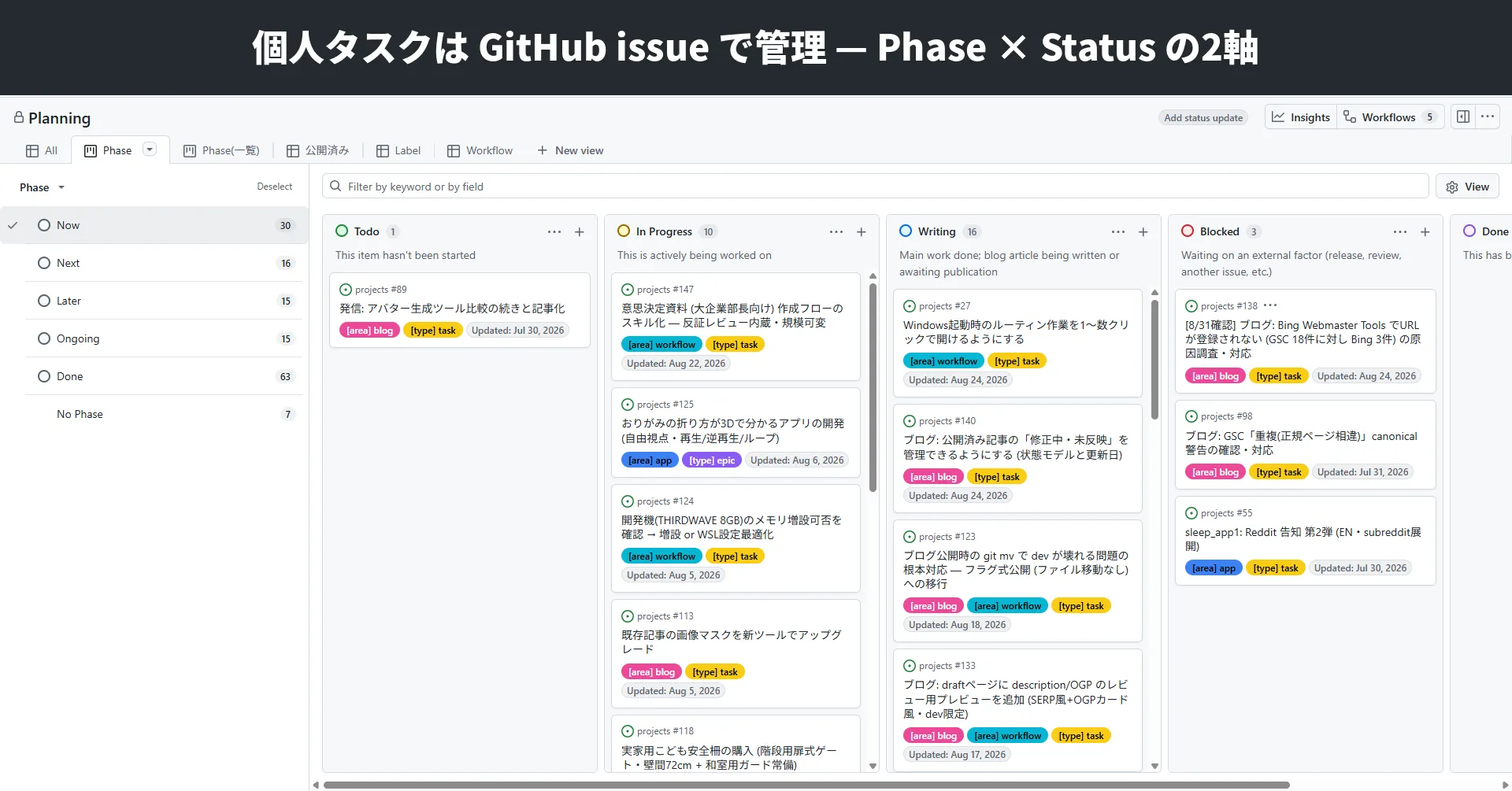Open Writing column options menu
The width and height of the screenshot is (1512, 791).
(x=1118, y=231)
